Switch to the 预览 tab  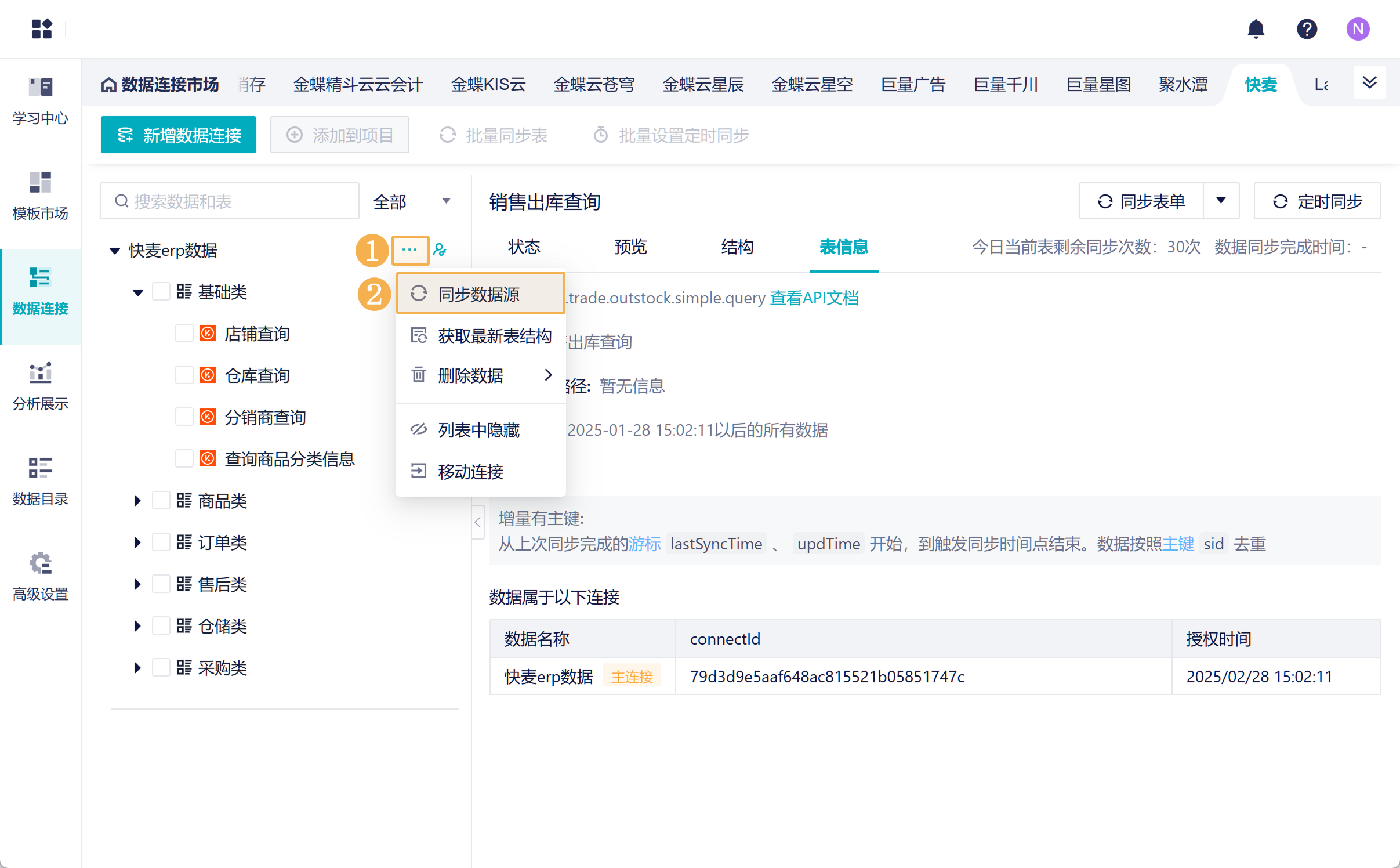(x=630, y=247)
